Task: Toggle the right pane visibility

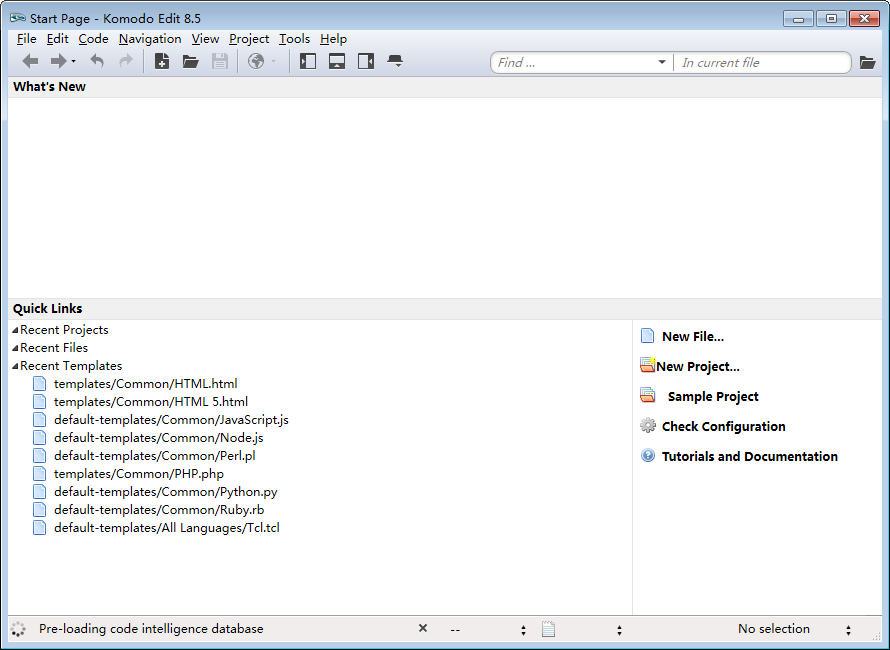Action: click(366, 61)
